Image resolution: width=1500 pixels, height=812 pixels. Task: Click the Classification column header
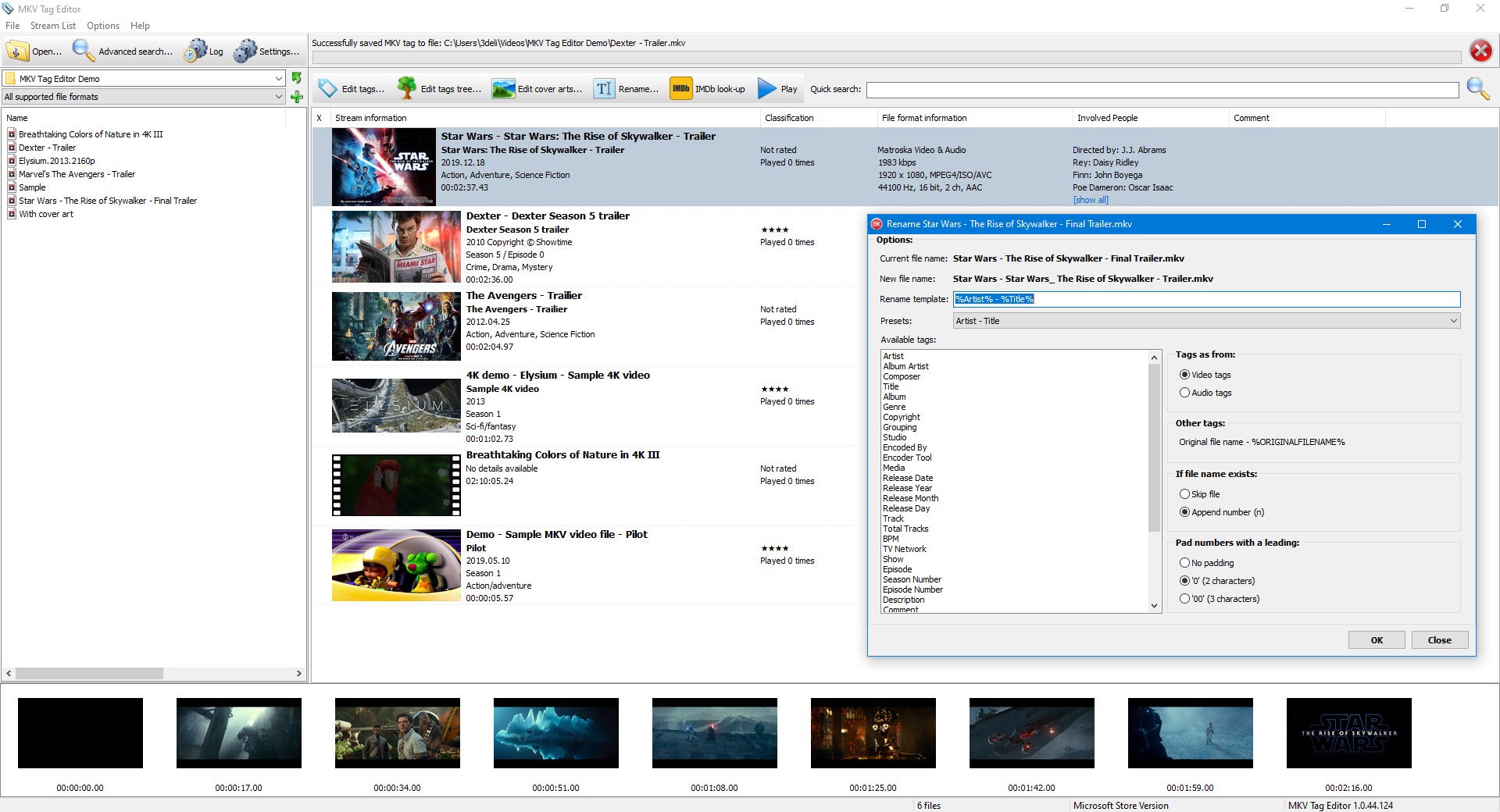[x=818, y=118]
